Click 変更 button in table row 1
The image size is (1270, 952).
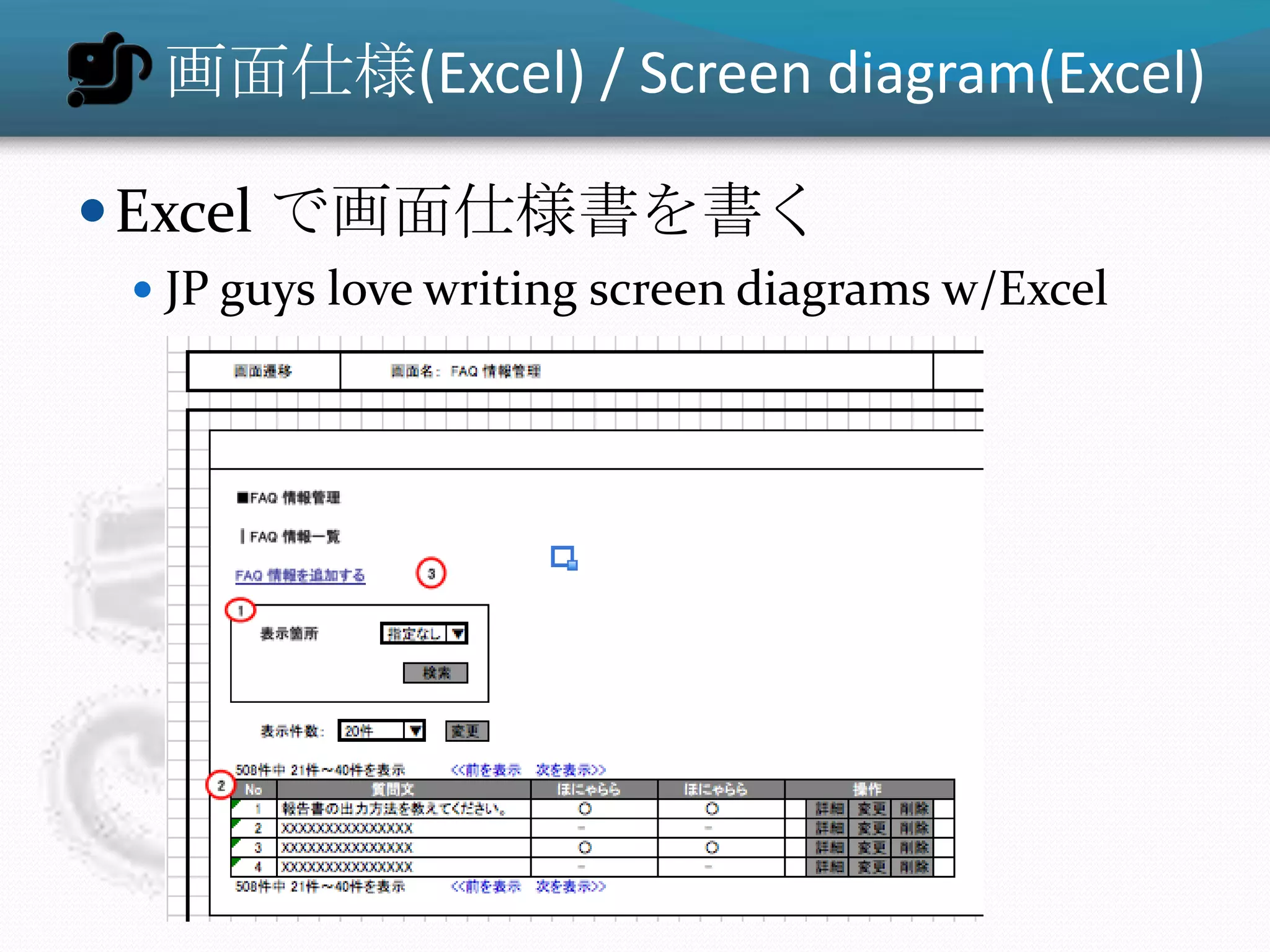tap(871, 808)
